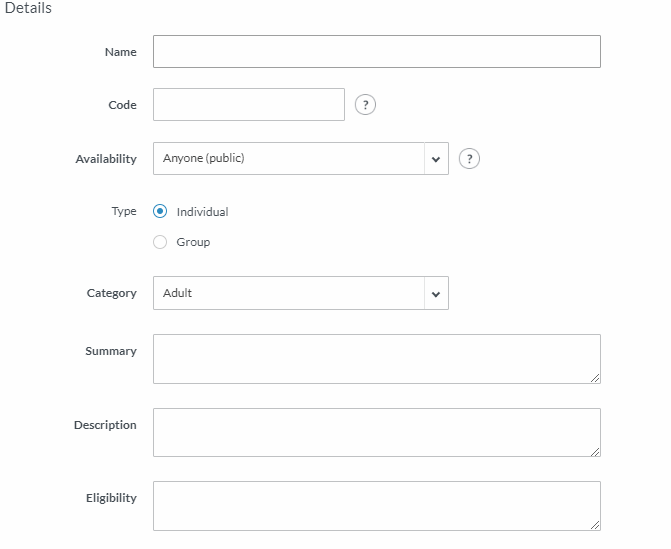Click the Description box resize handle

(595, 452)
